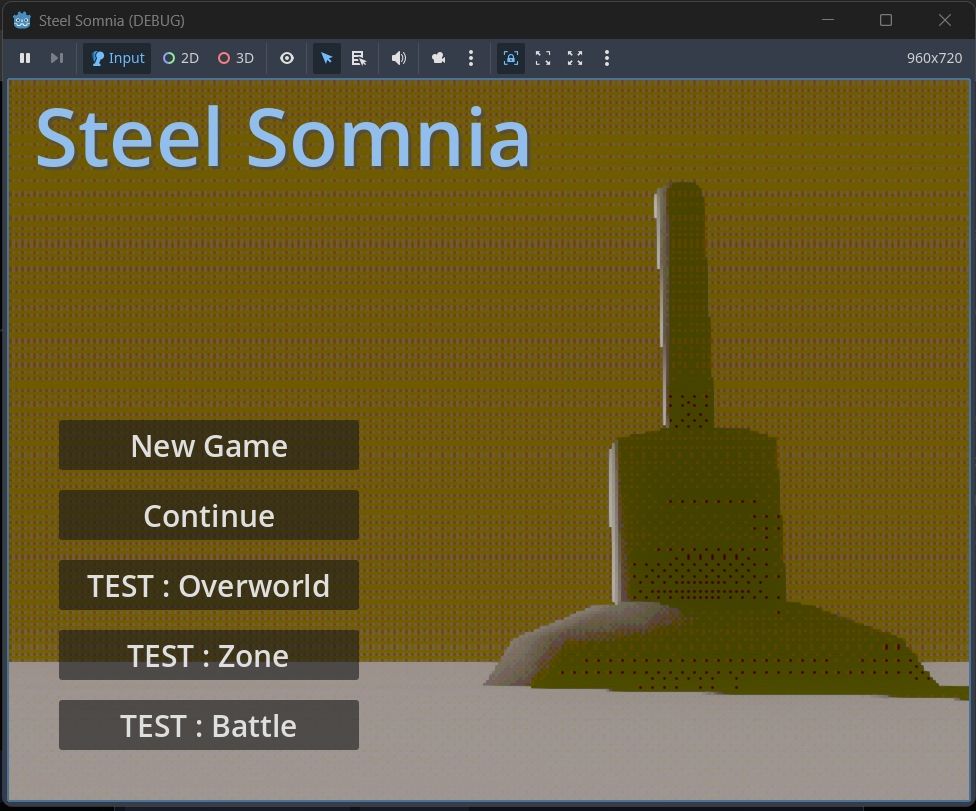Minimize the Steel Somnia window

(x=828, y=20)
